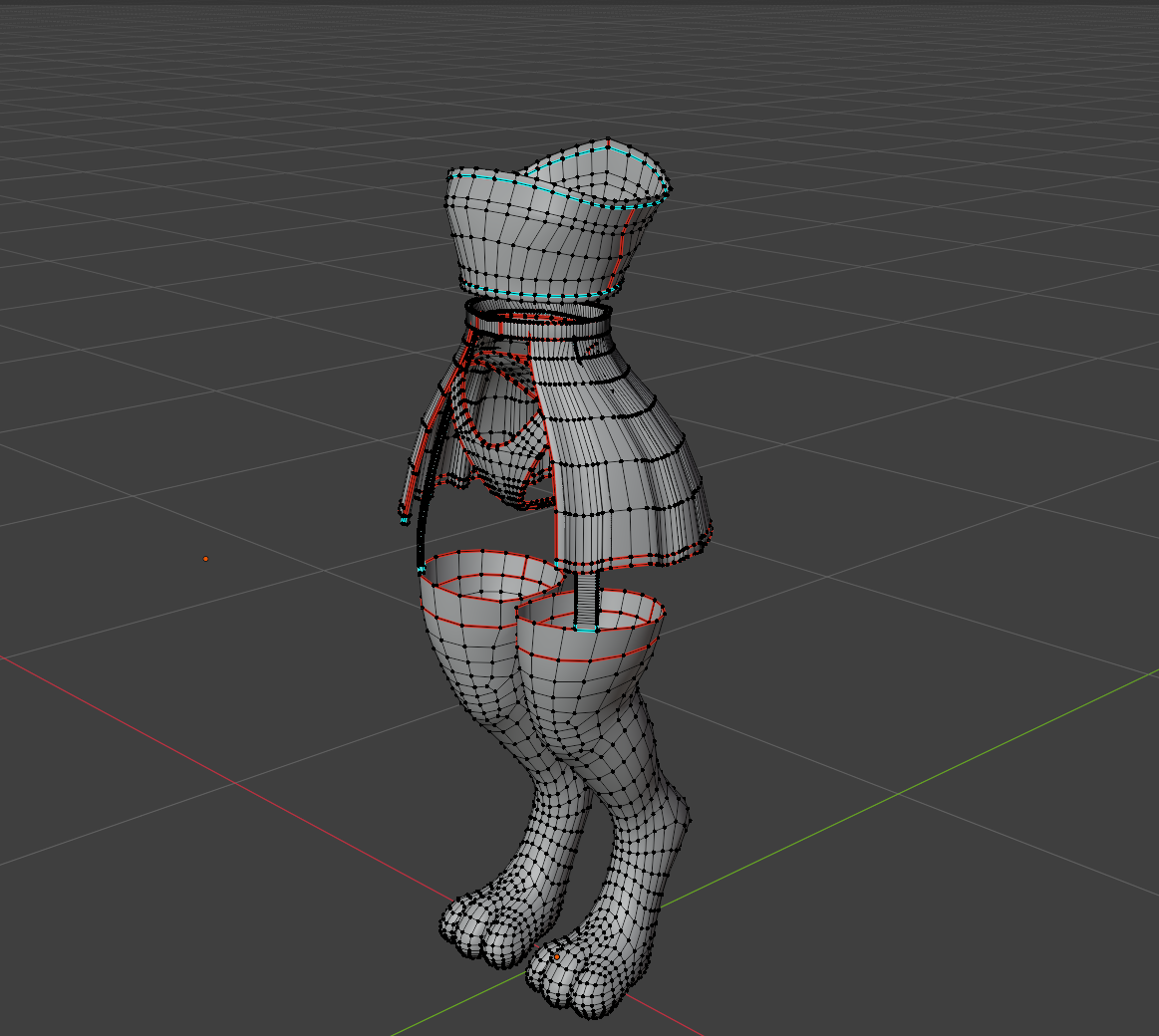Viewport: 1159px width, 1036px height.
Task: Click the isolated orange origin dot on the grid
Action: [205, 559]
